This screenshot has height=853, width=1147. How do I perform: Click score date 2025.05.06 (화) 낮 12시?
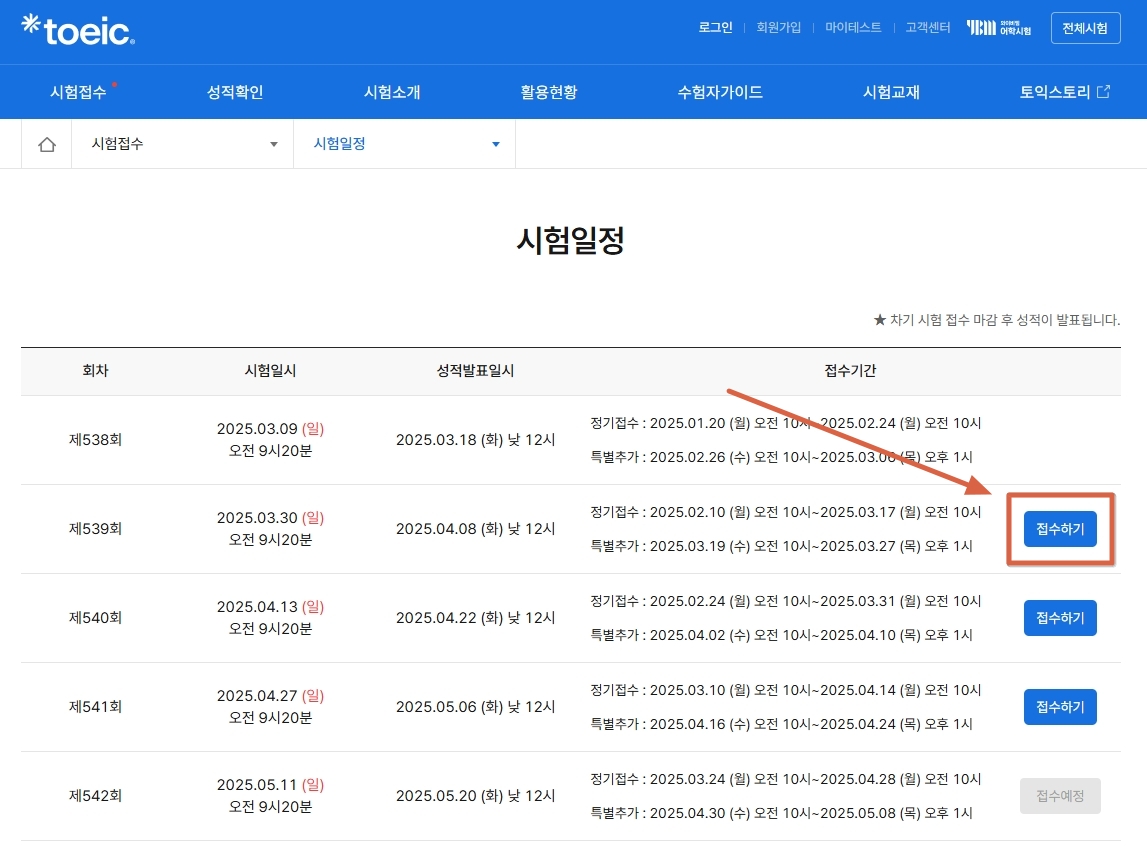pyautogui.click(x=475, y=707)
